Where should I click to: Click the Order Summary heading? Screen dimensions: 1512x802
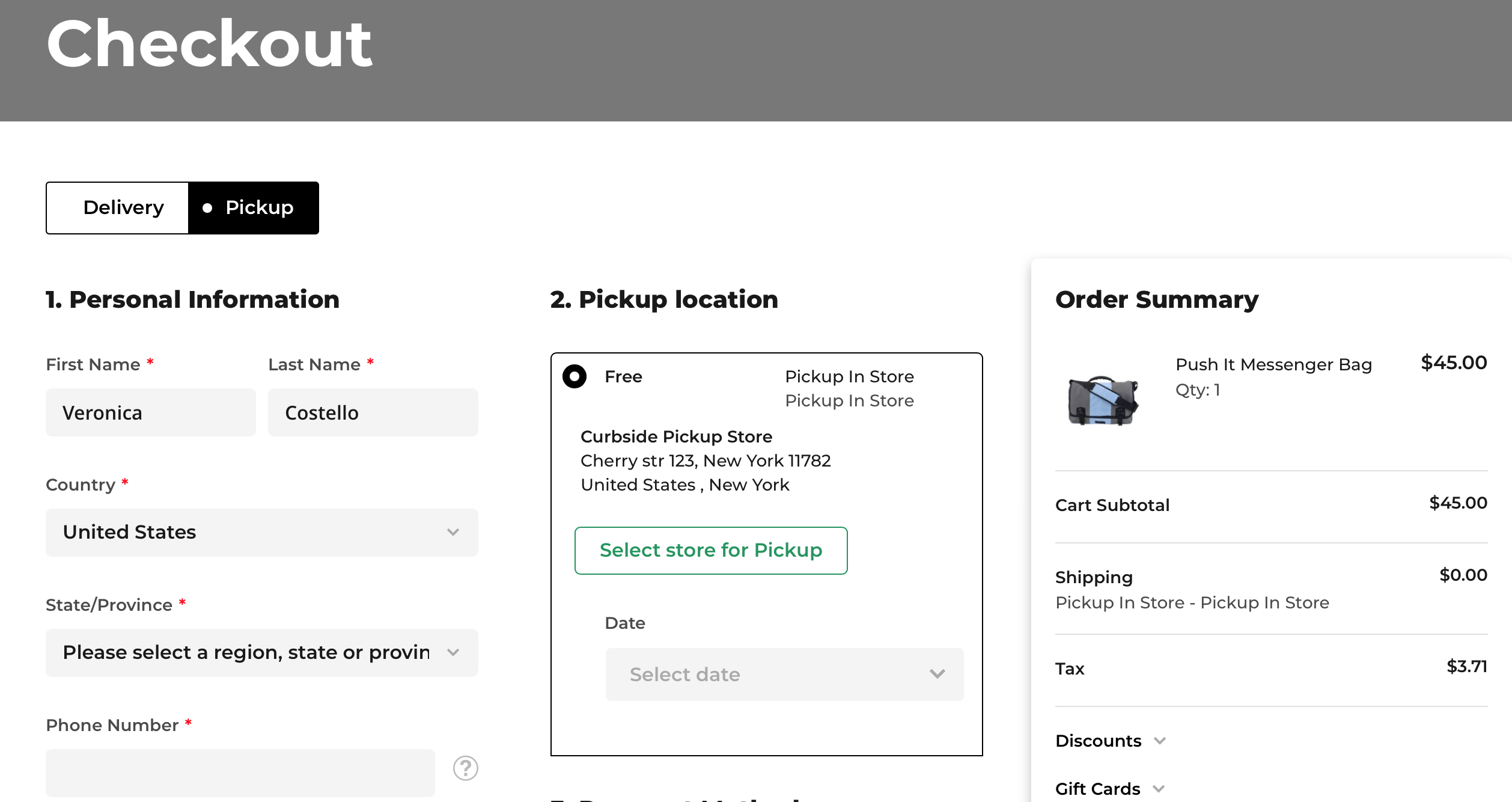click(1157, 299)
